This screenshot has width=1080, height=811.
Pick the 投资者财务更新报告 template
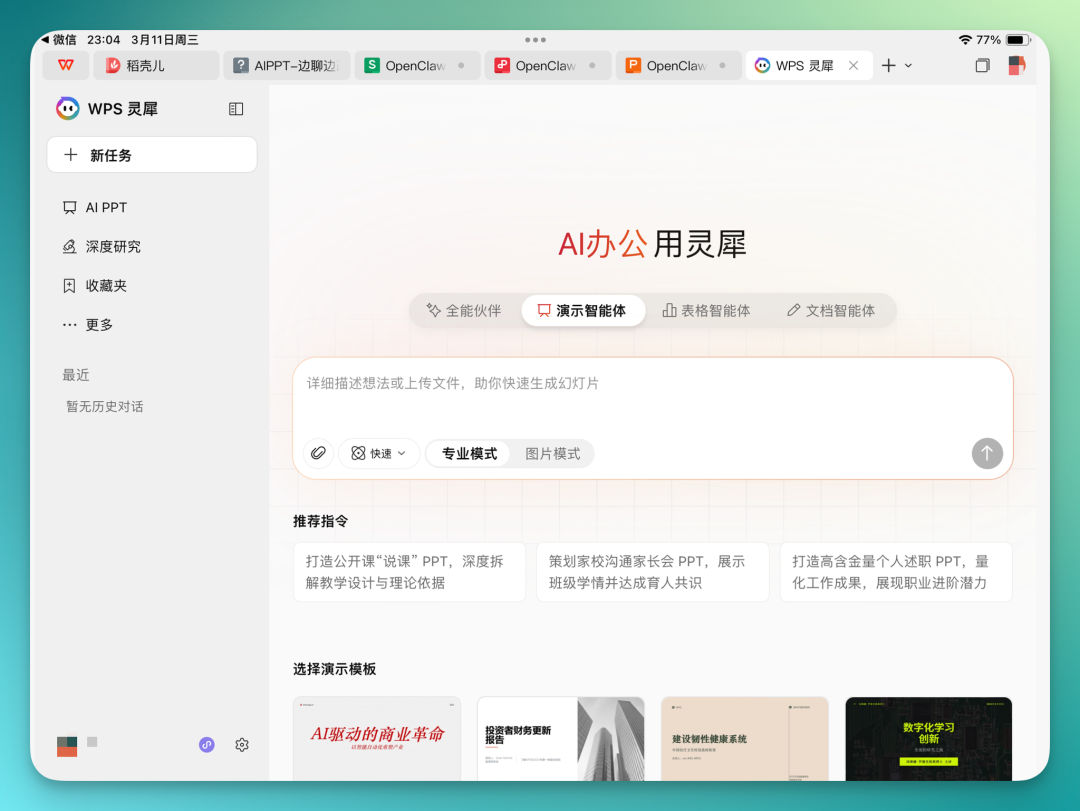click(561, 739)
